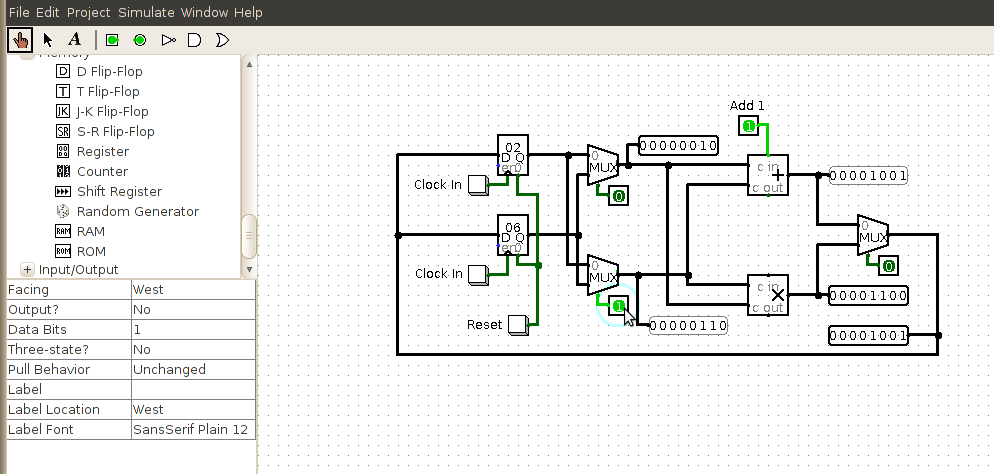Toggle the Add 1 input pin
The height and width of the screenshot is (474, 994).
[x=748, y=125]
